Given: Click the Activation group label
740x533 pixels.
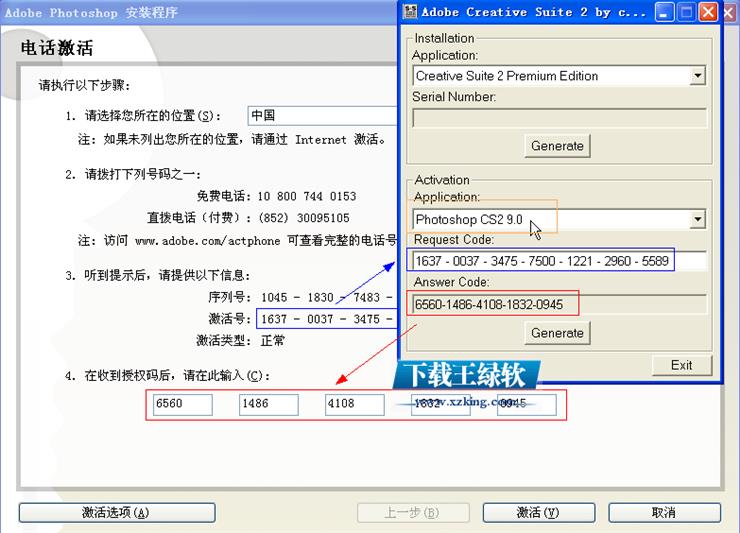Looking at the screenshot, I should pos(442,180).
